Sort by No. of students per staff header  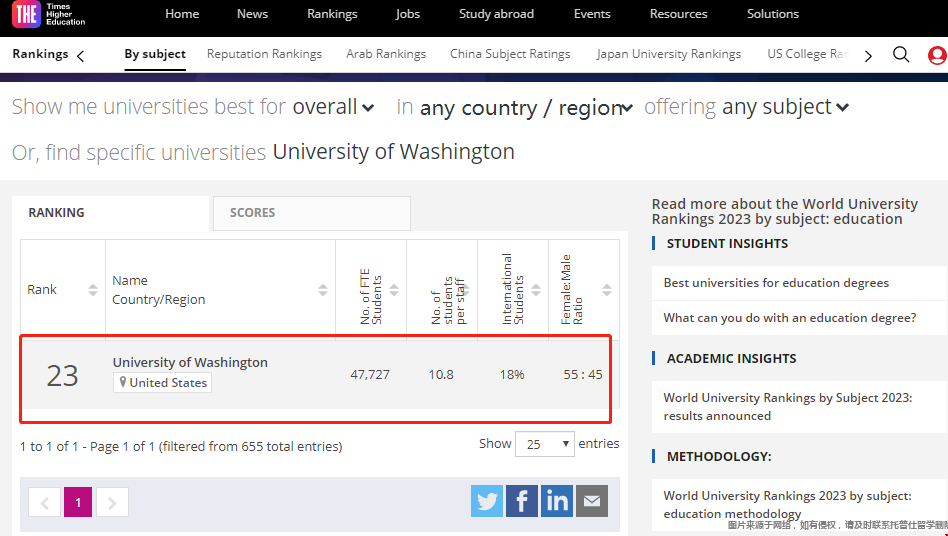[448, 300]
